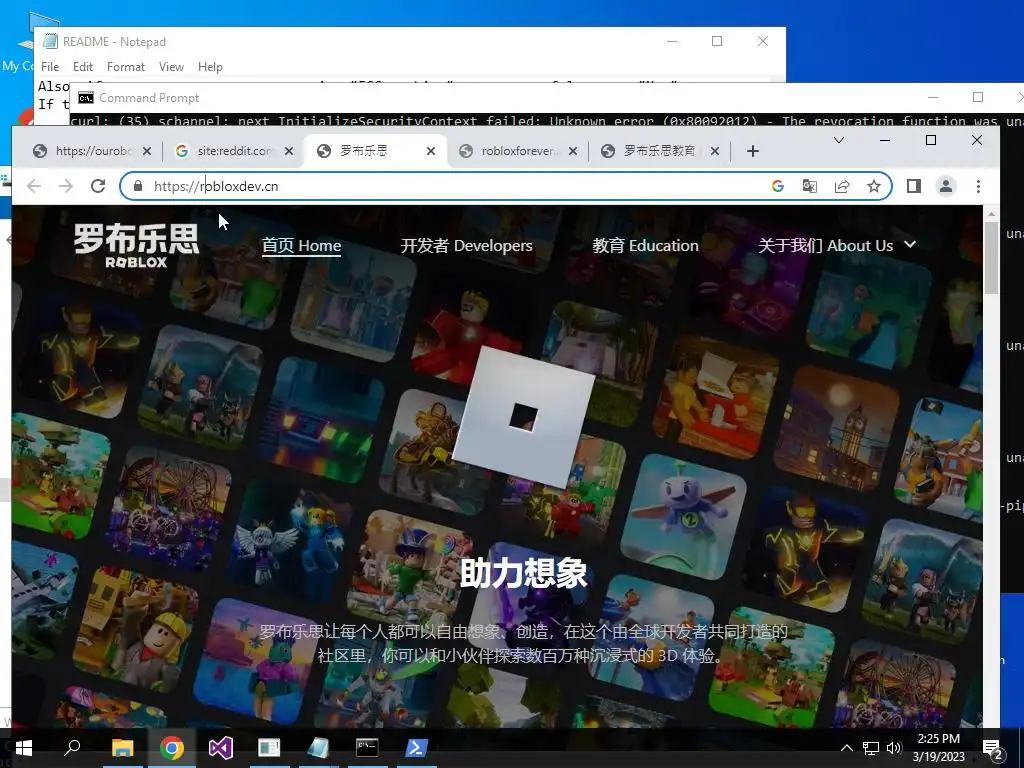Close the site:reddit.com tab
Screen dimensions: 1024x768
point(289,151)
